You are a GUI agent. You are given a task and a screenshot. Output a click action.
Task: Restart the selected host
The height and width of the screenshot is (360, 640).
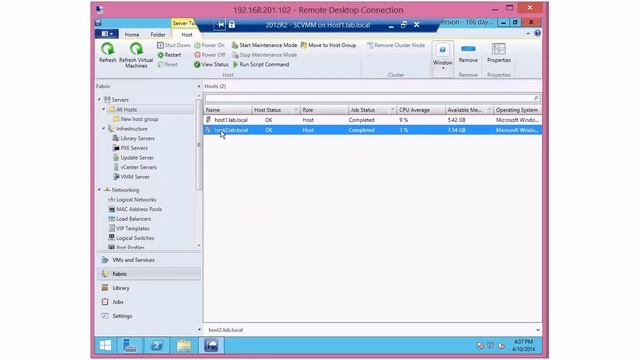169,55
